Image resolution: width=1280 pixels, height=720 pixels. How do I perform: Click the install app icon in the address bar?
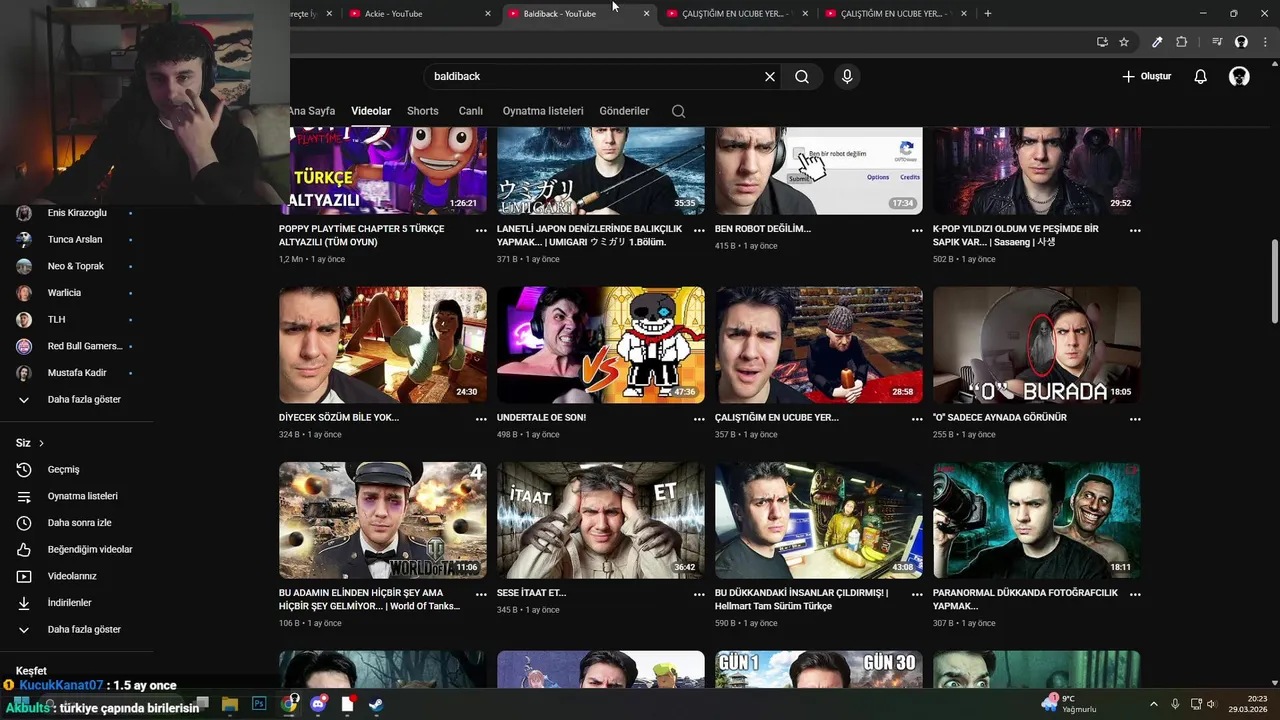1102,42
